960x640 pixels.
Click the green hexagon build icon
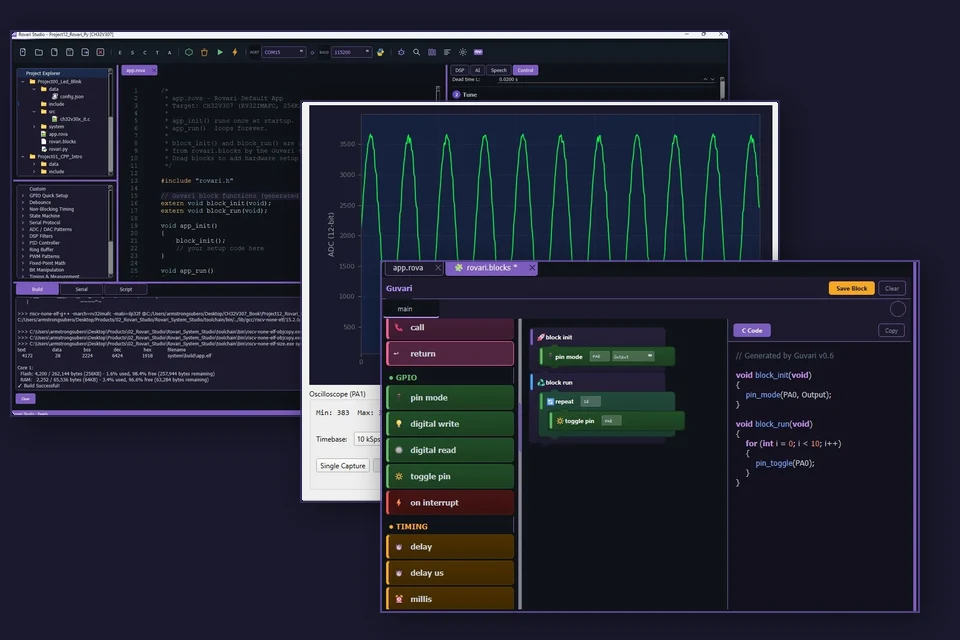point(189,53)
